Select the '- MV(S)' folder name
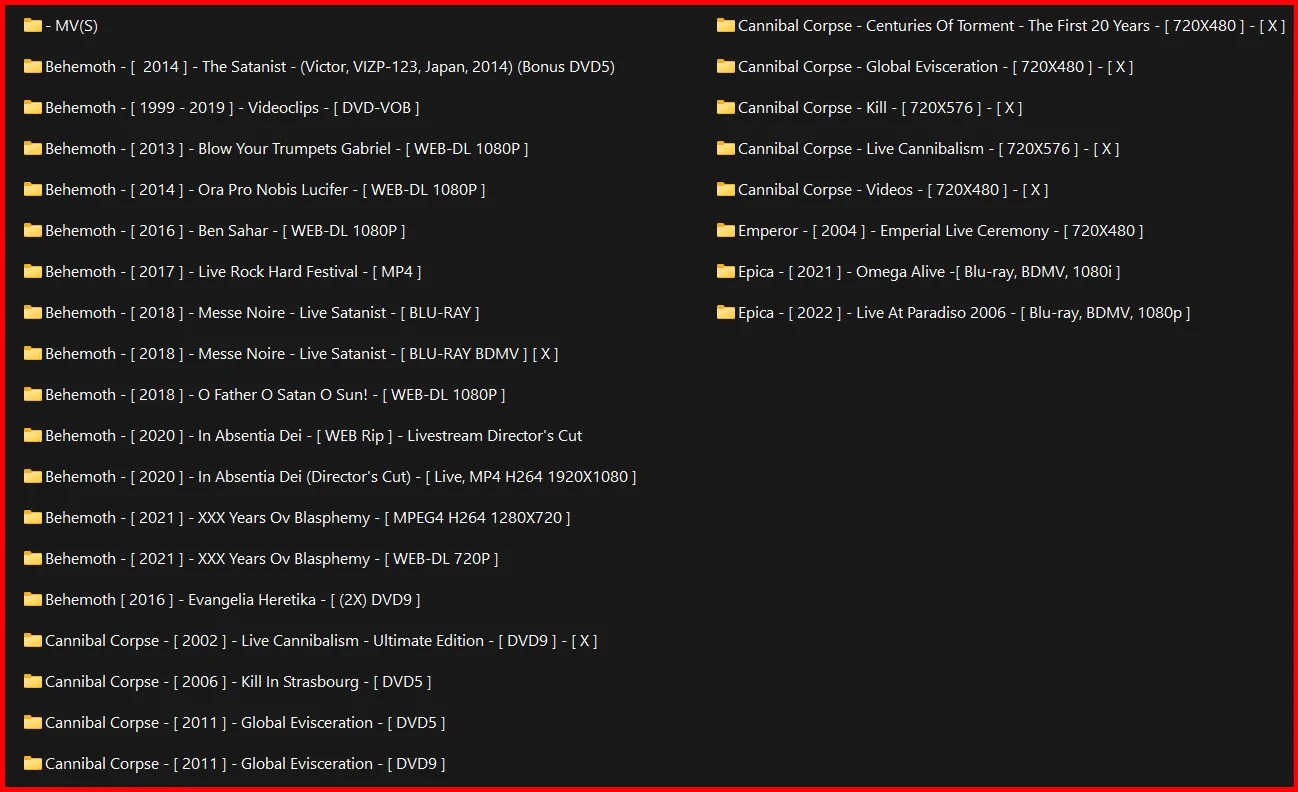 (x=71, y=26)
